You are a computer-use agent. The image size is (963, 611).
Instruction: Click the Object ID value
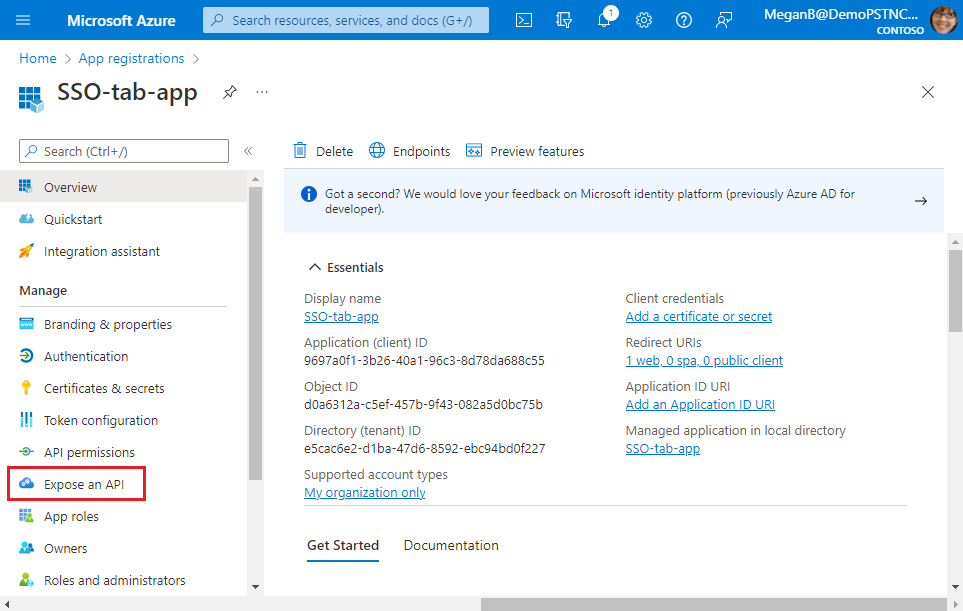click(423, 405)
